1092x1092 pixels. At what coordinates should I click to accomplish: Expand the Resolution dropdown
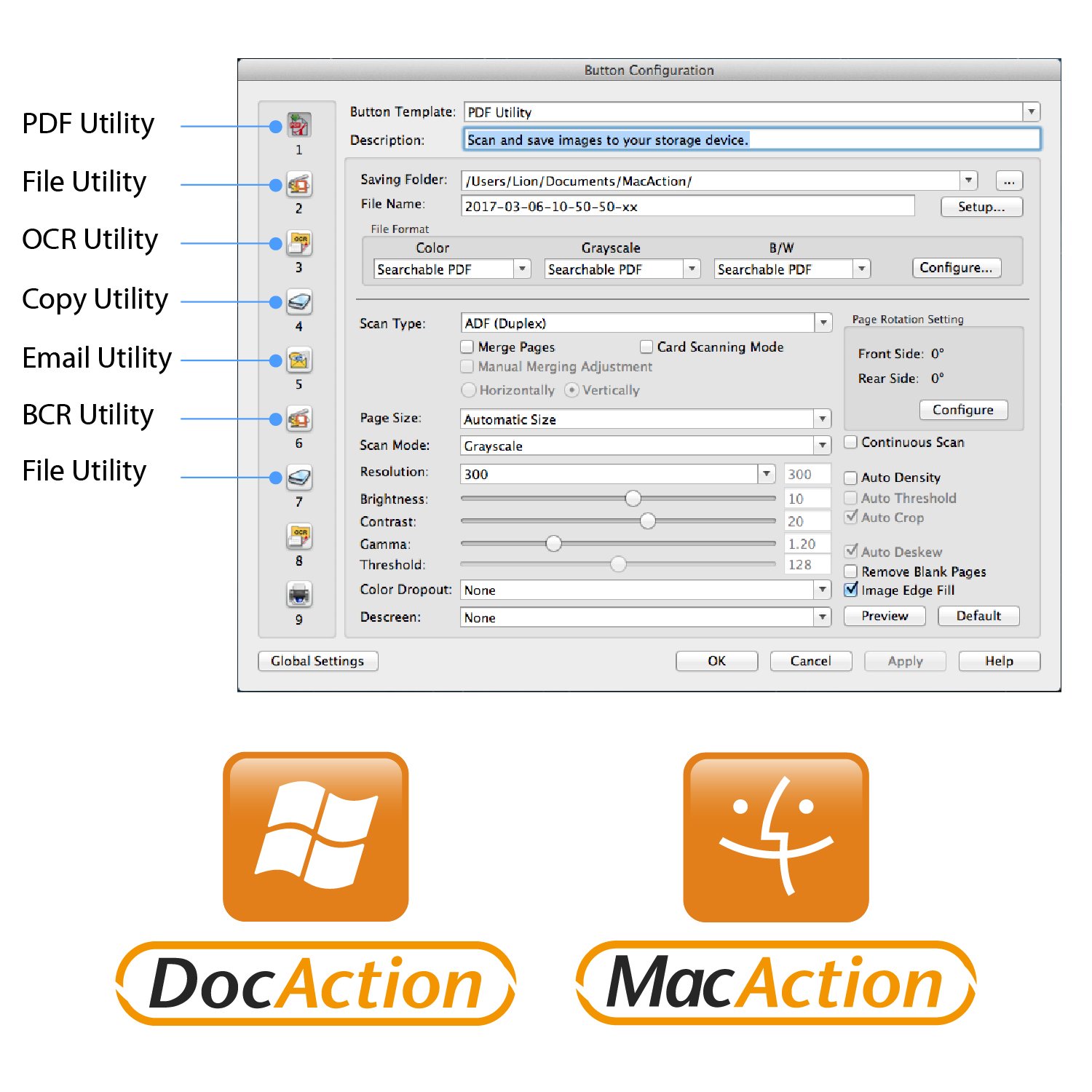click(767, 474)
